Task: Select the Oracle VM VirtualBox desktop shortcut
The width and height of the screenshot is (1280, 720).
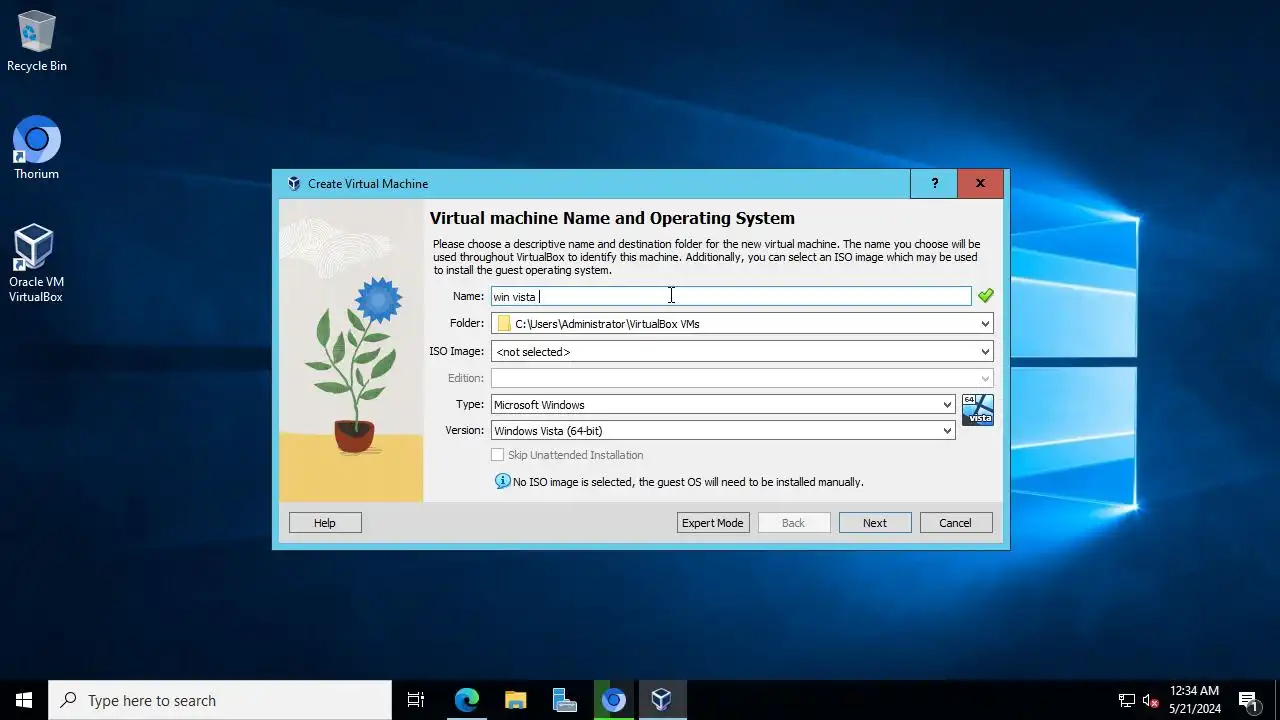Action: coord(36,264)
